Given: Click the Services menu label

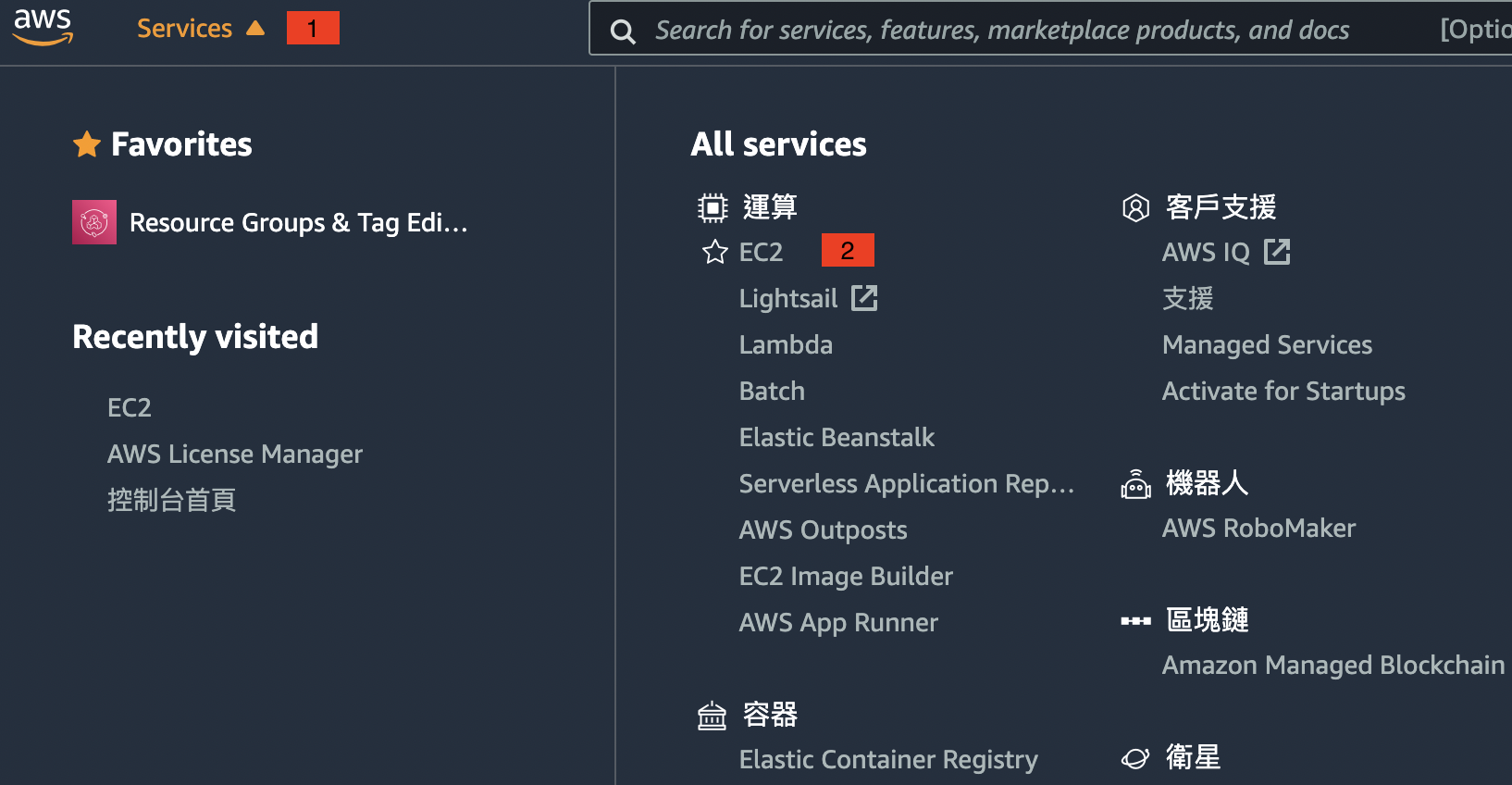Looking at the screenshot, I should 184,29.
